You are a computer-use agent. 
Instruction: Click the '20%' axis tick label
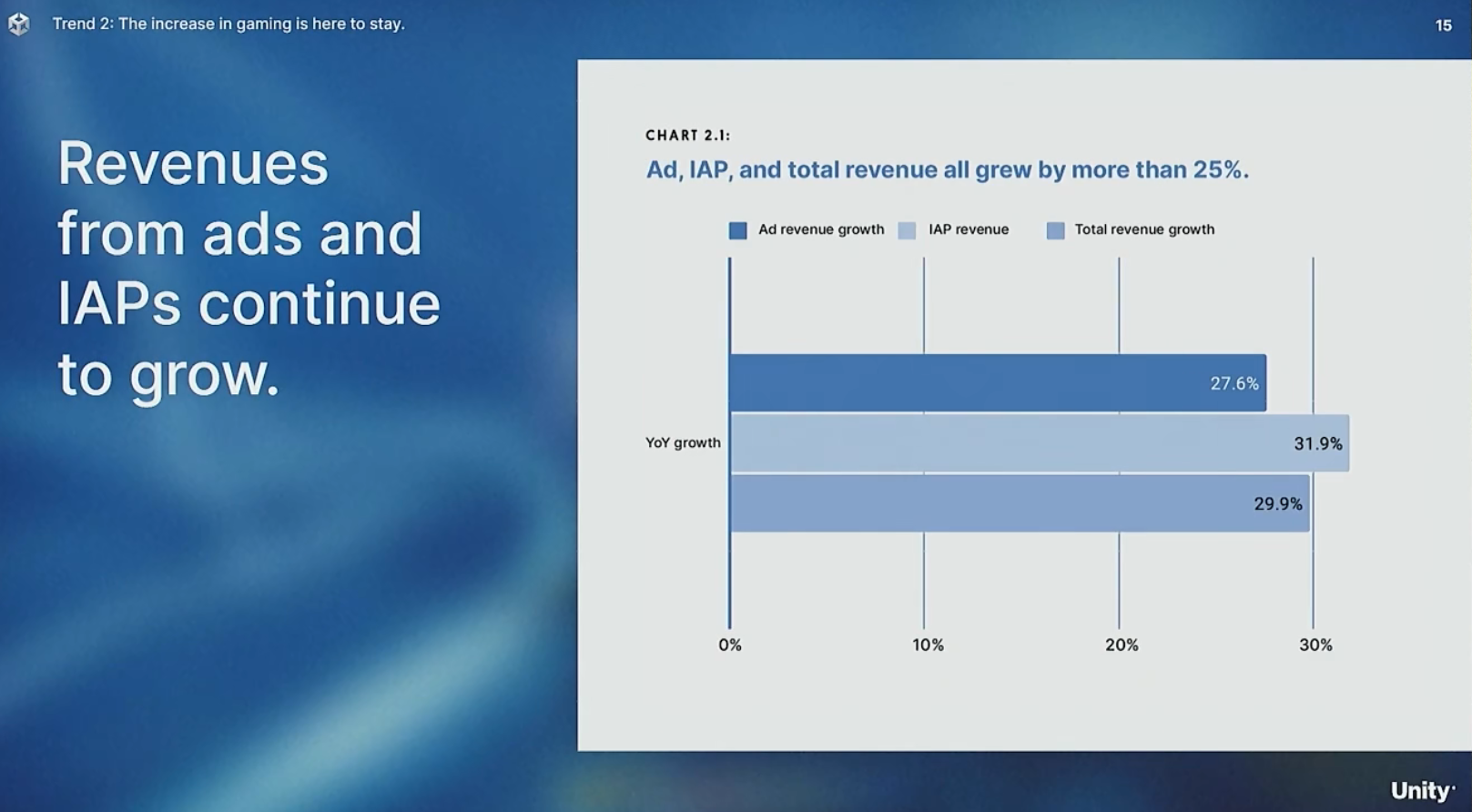click(x=1122, y=645)
